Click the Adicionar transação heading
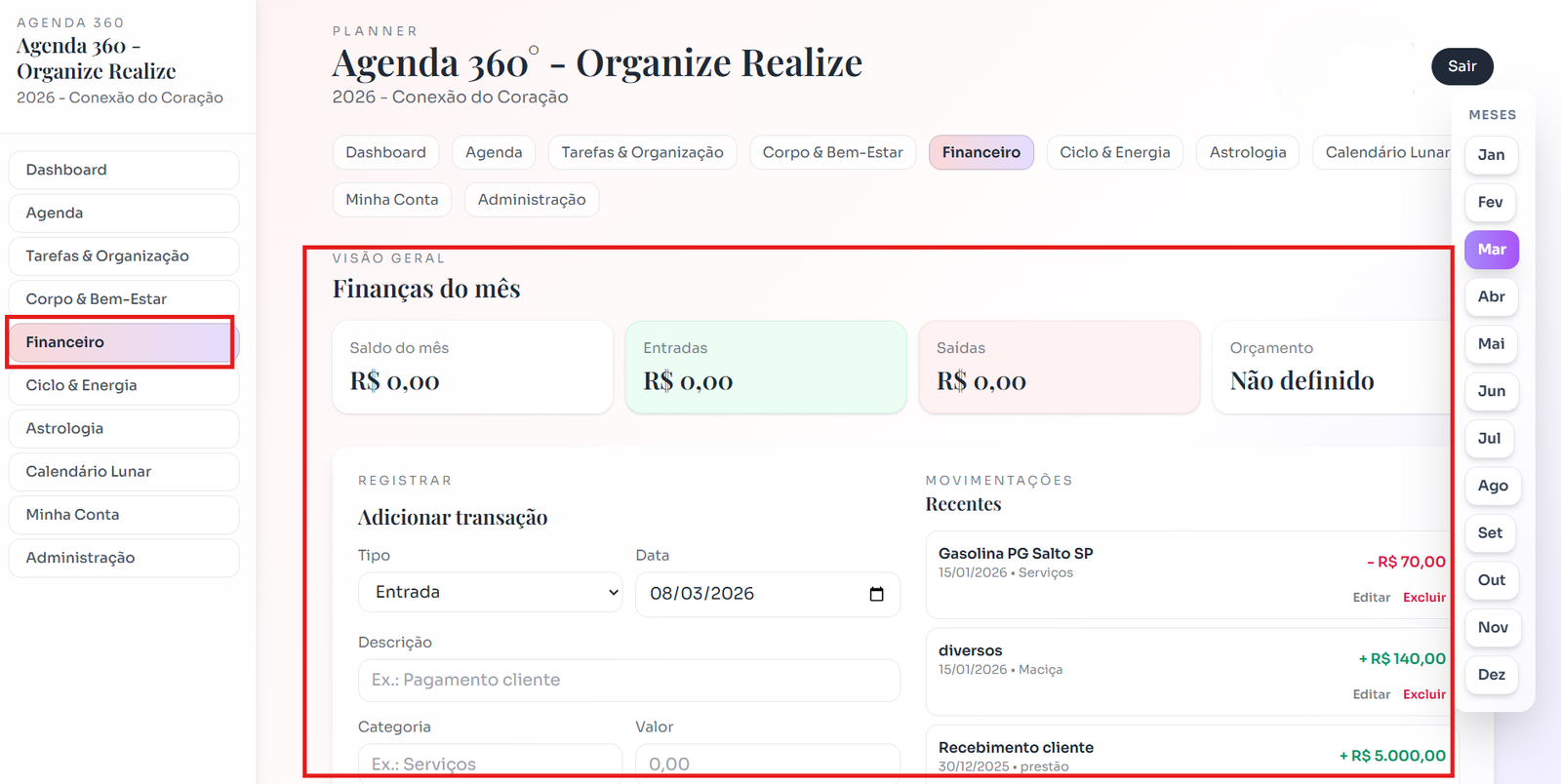The width and height of the screenshot is (1561, 784). click(x=453, y=518)
